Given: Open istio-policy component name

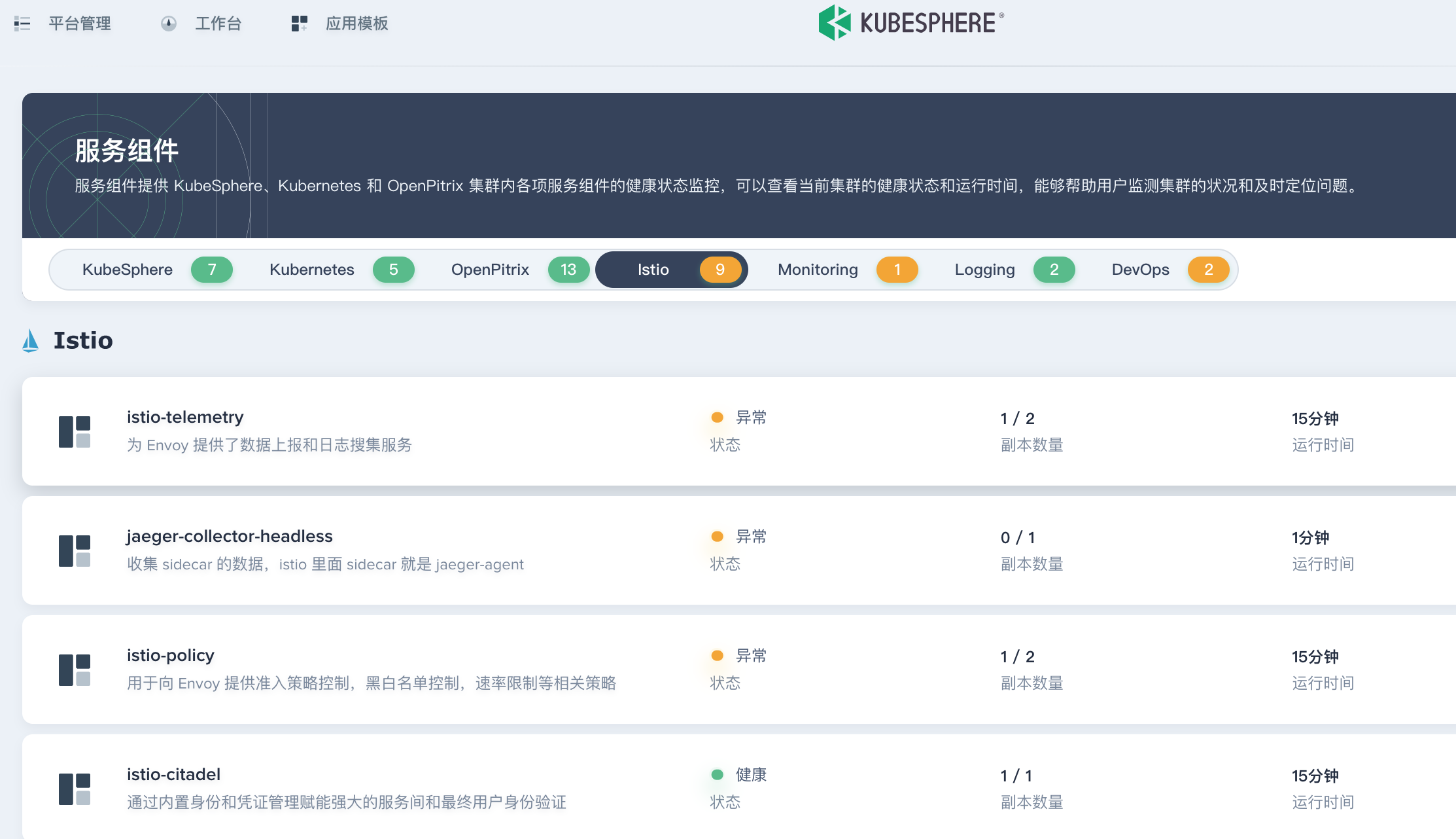Looking at the screenshot, I should [171, 656].
